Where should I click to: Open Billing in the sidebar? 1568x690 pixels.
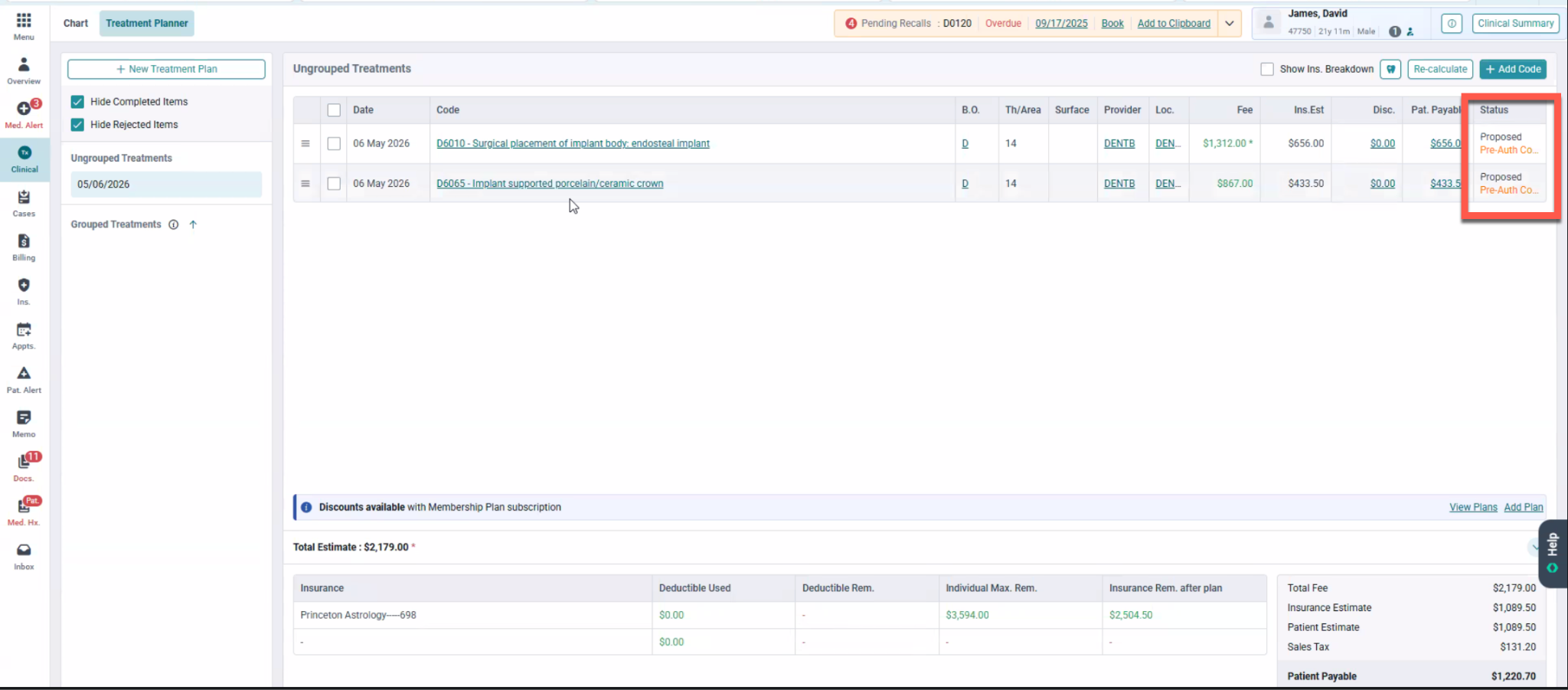click(24, 247)
